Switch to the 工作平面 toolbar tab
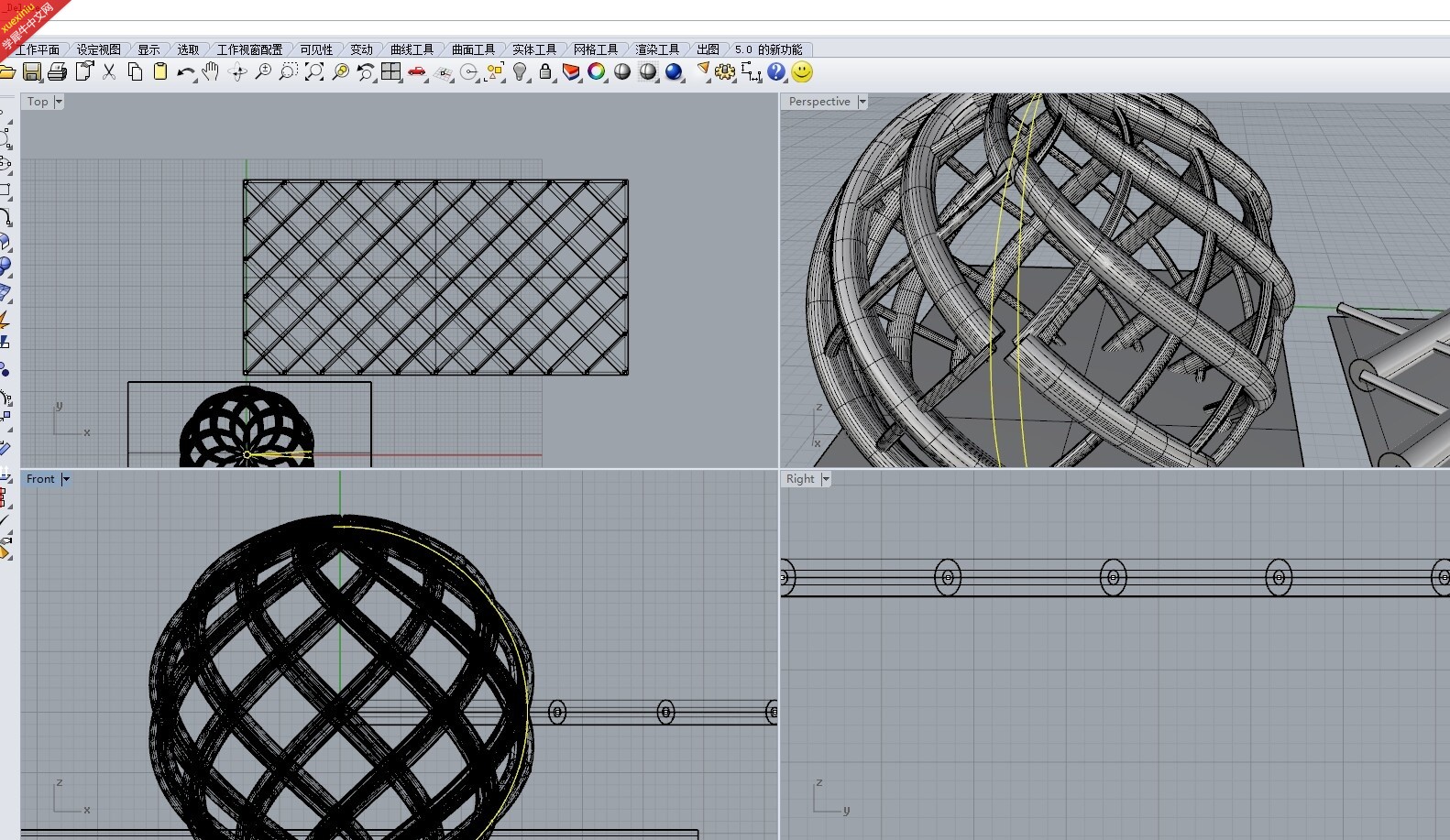Viewport: 1450px width, 840px height. click(x=38, y=49)
